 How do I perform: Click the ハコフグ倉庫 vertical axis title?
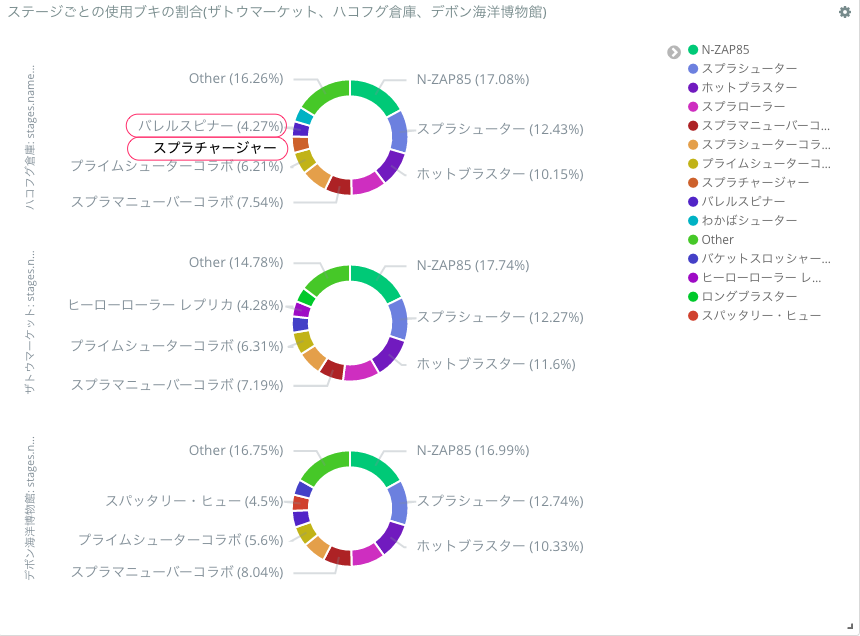click(30, 137)
